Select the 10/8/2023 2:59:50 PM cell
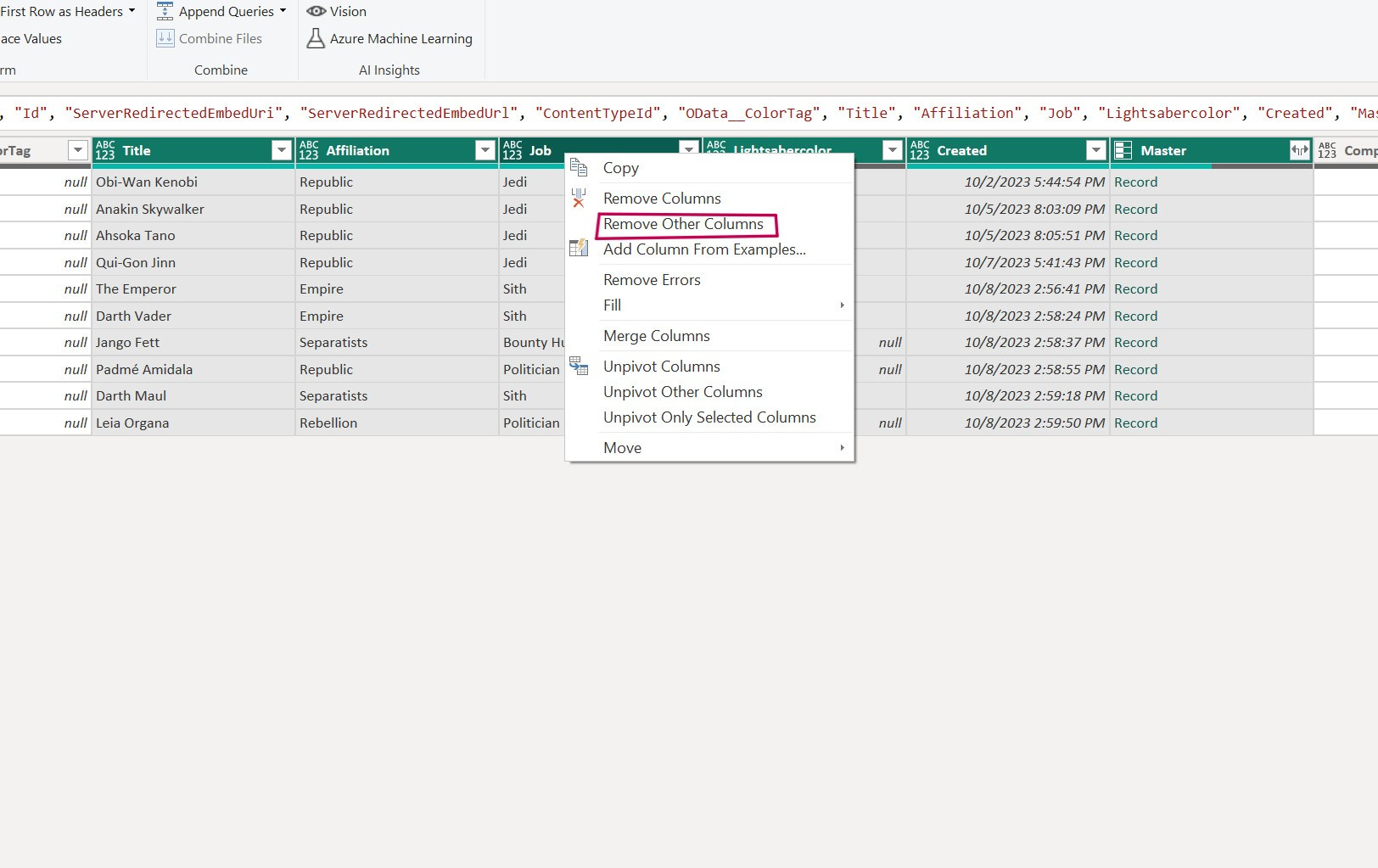 point(1007,423)
